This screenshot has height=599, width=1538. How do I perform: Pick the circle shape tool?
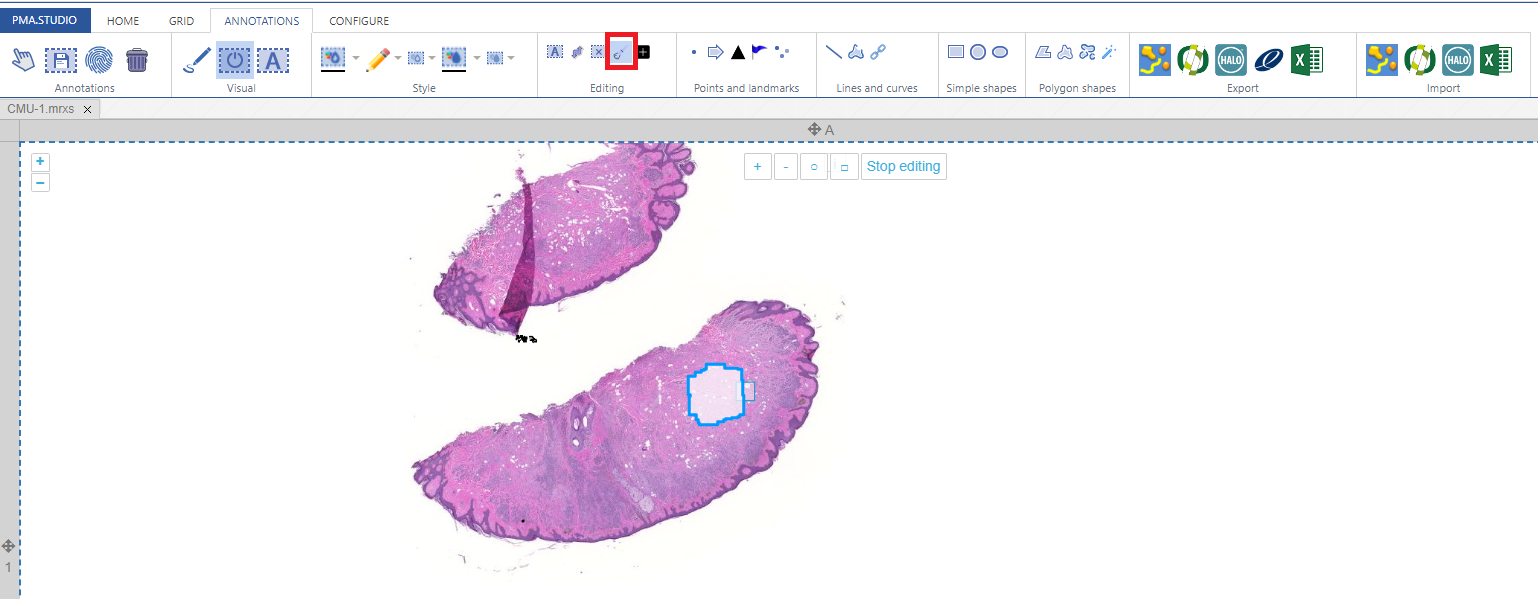coord(978,52)
